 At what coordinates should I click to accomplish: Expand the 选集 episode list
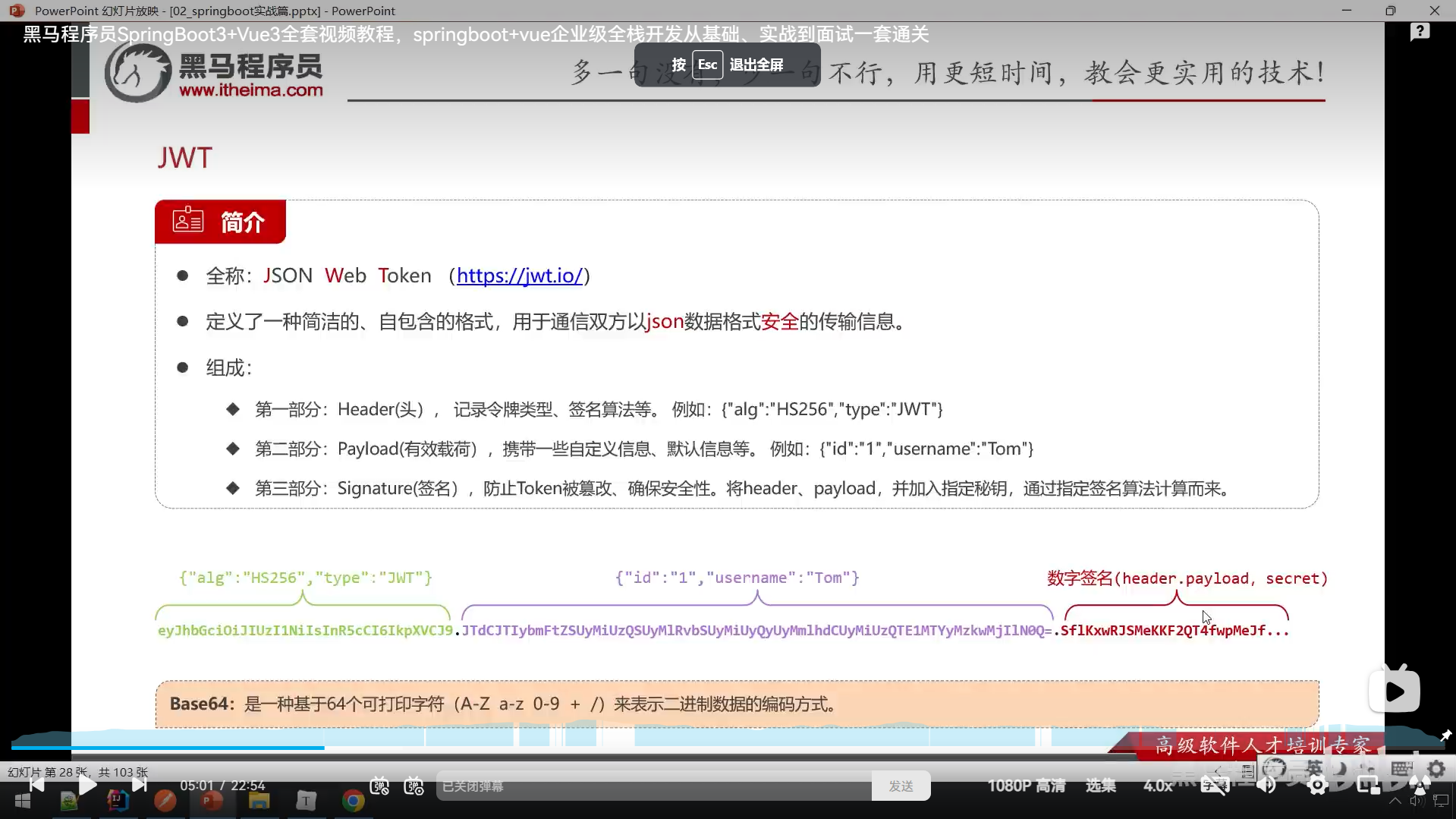pos(1101,786)
